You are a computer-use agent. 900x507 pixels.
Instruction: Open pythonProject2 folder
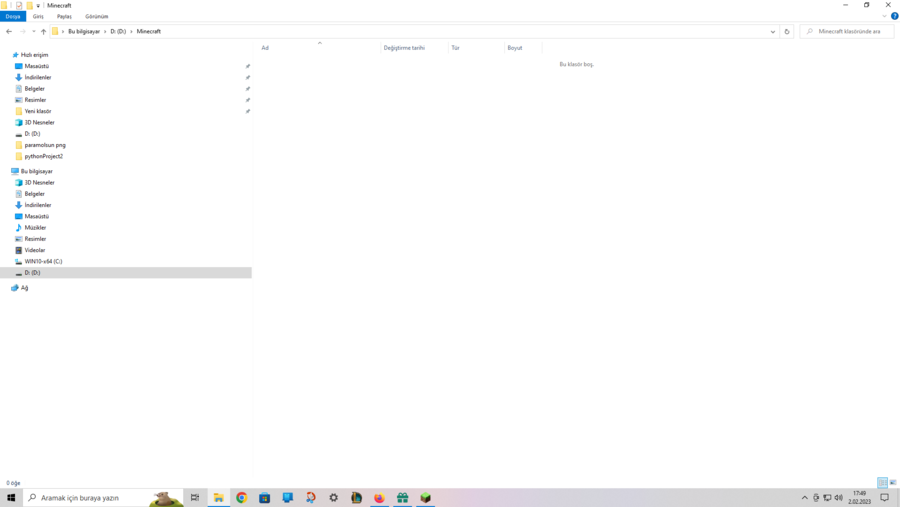44,156
